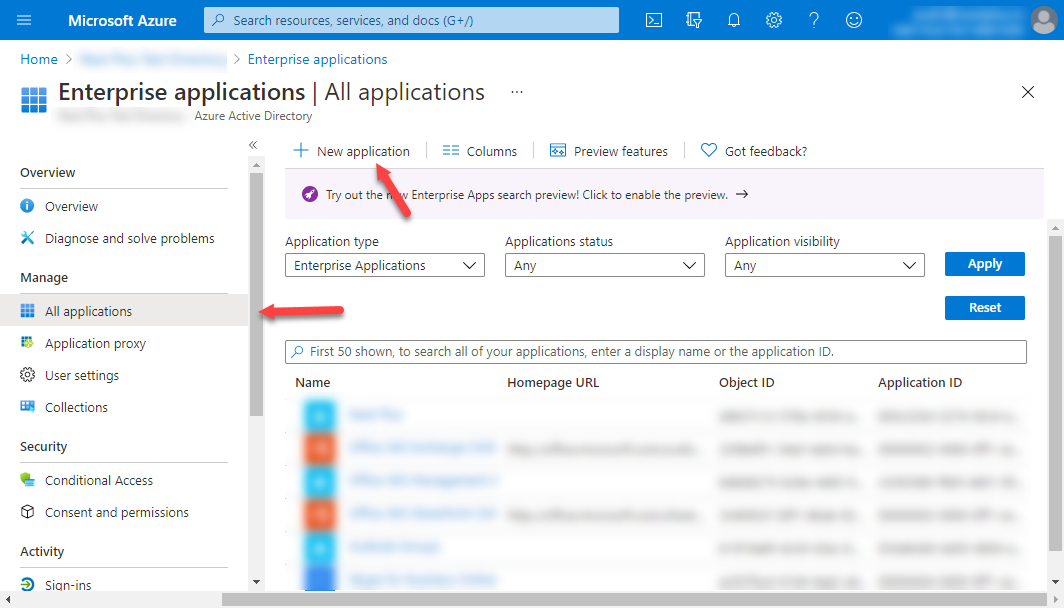Viewport: 1064px width, 608px height.
Task: Click the Reset button
Action: pos(985,307)
